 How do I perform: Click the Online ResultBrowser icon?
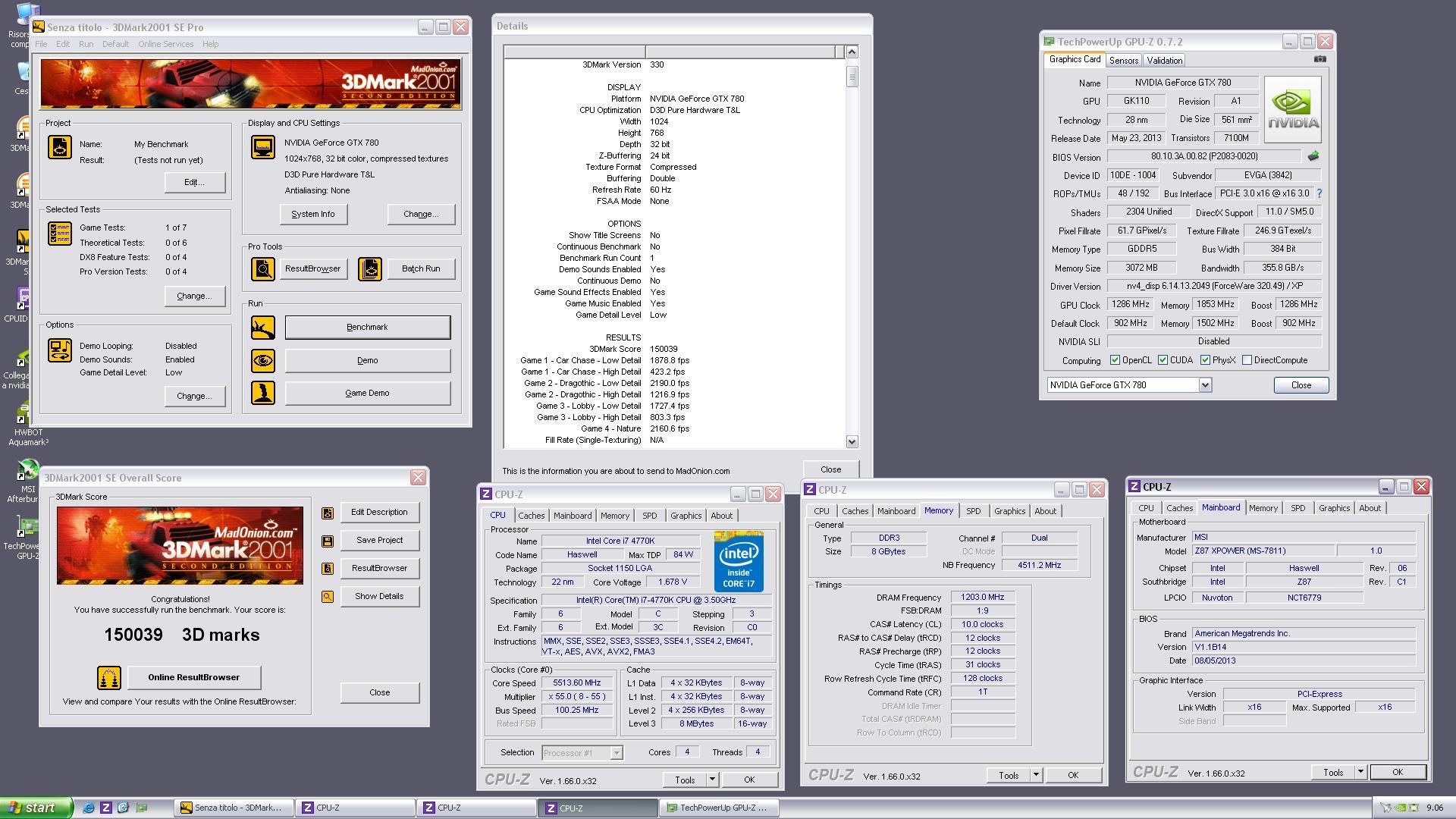click(x=109, y=678)
